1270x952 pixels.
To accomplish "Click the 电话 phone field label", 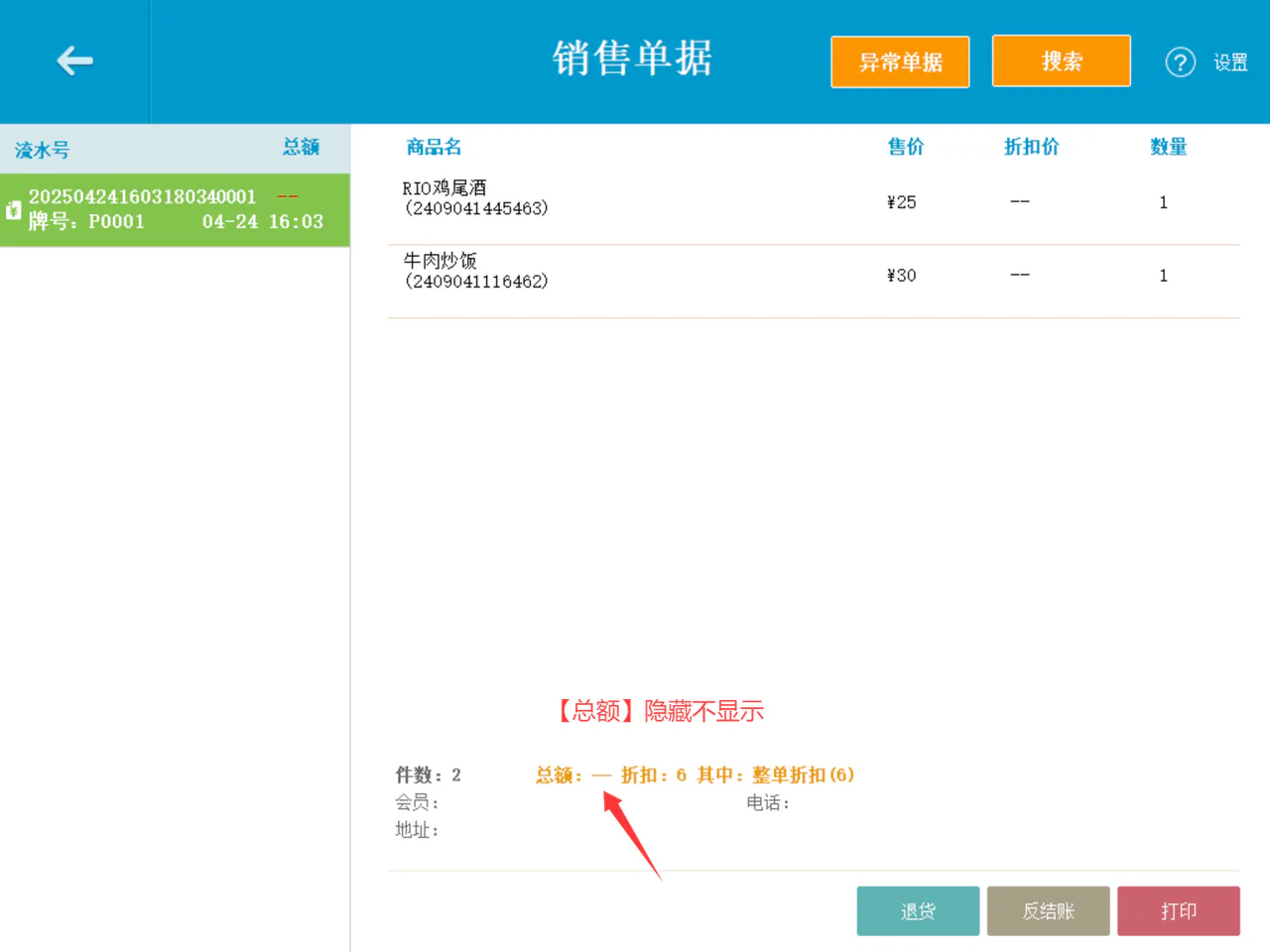I will 768,802.
